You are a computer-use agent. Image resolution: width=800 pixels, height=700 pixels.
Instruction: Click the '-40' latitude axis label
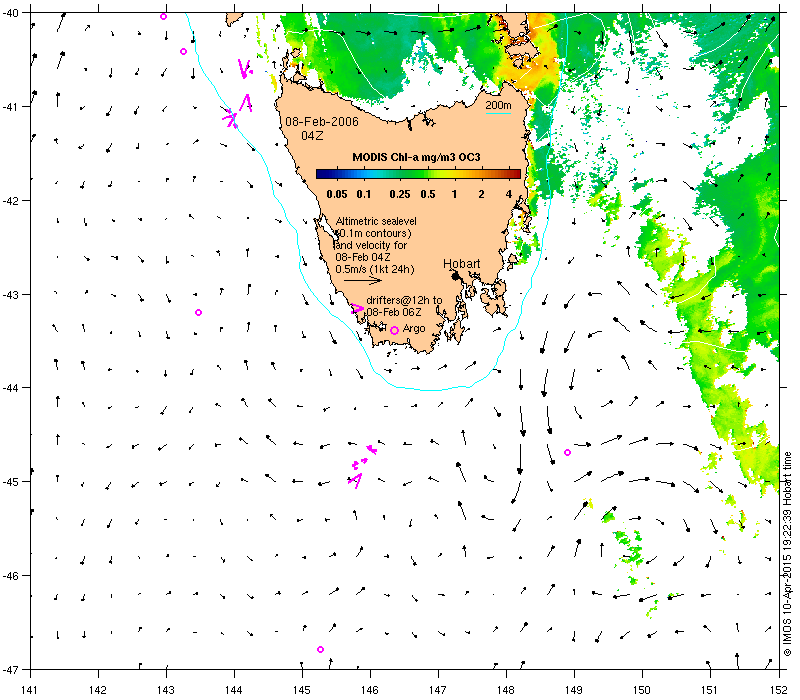(x=10, y=13)
